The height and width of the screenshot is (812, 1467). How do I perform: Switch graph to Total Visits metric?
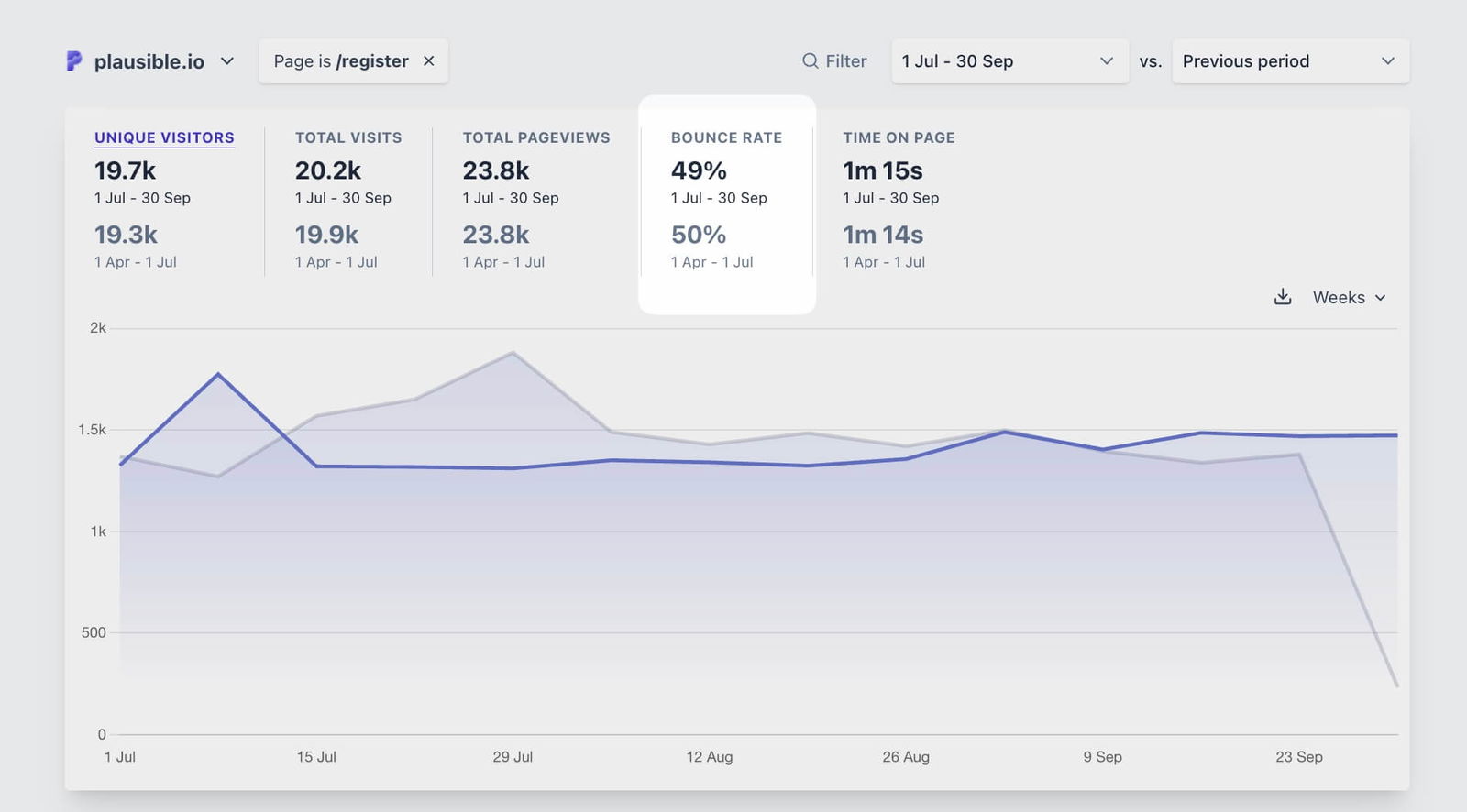[x=348, y=137]
